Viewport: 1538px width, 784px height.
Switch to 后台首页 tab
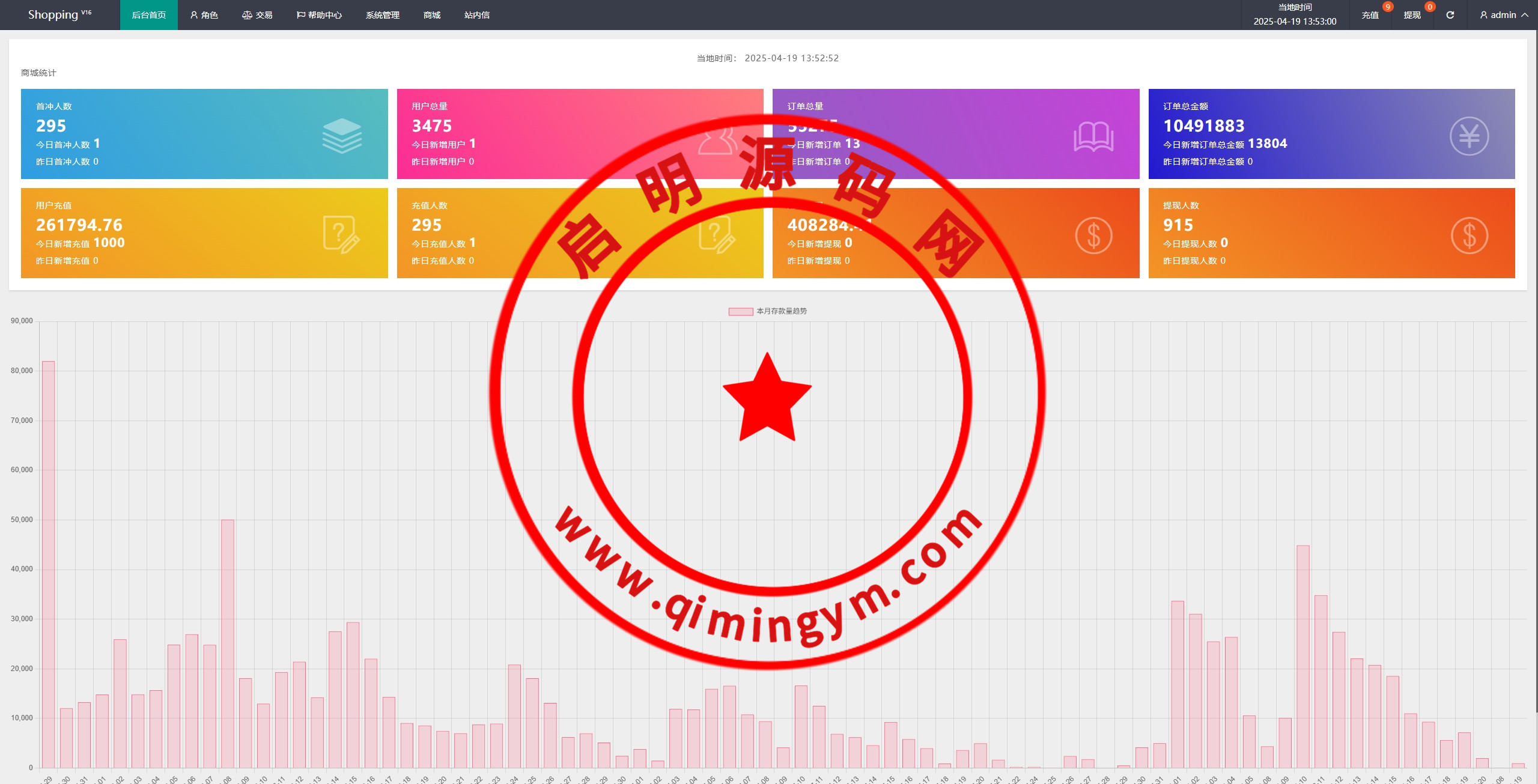point(148,15)
